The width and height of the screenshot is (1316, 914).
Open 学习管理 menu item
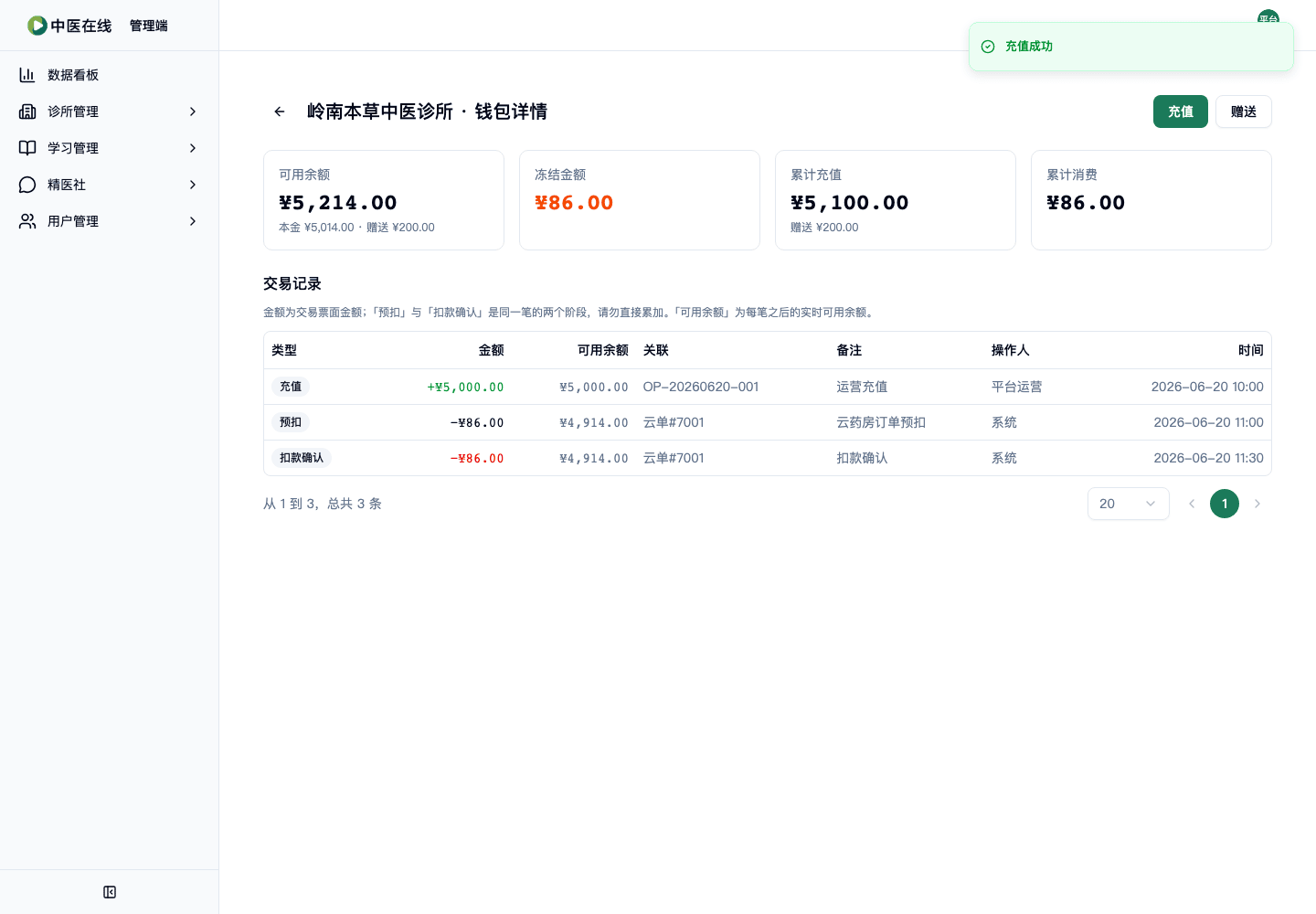110,148
